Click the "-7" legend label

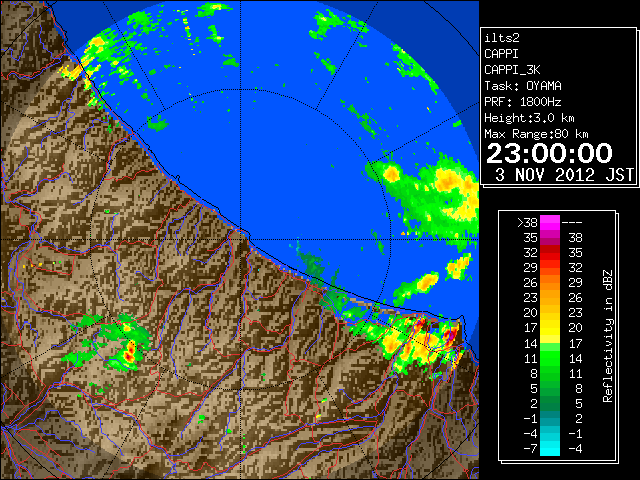530,449
